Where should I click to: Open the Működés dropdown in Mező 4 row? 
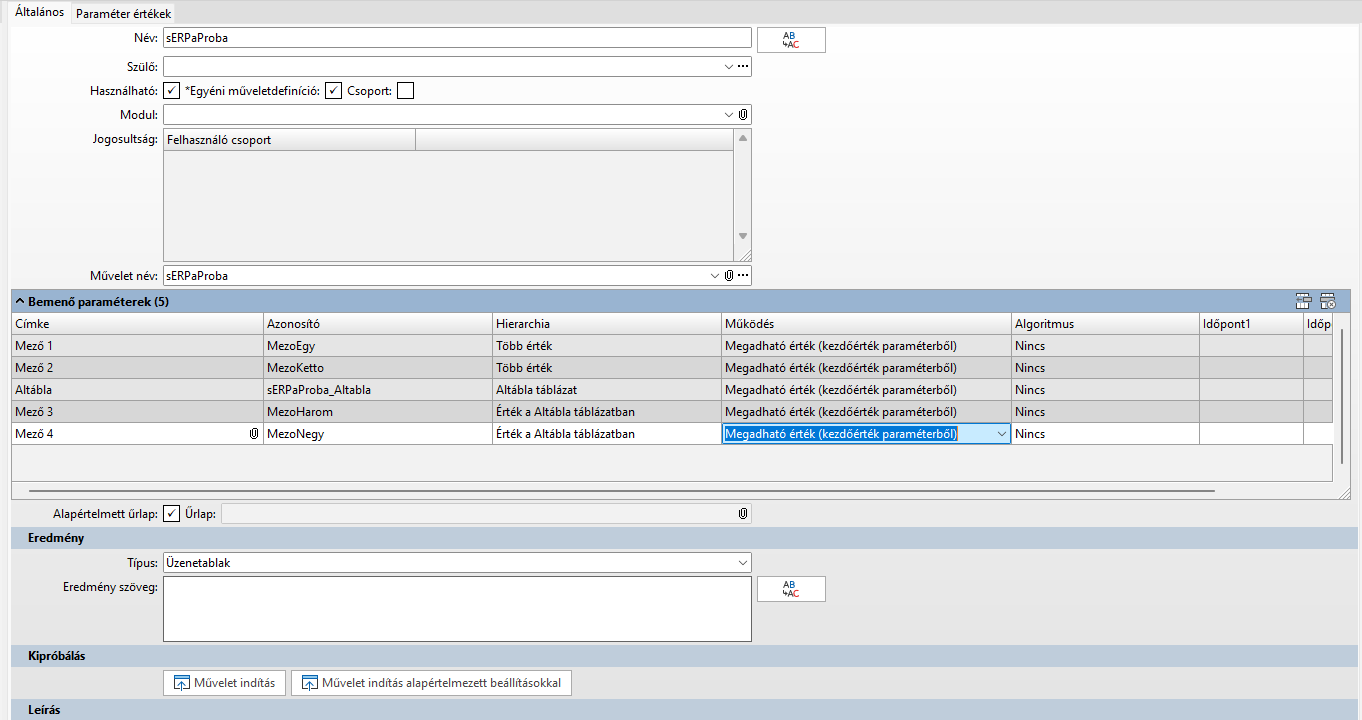tap(1001, 434)
